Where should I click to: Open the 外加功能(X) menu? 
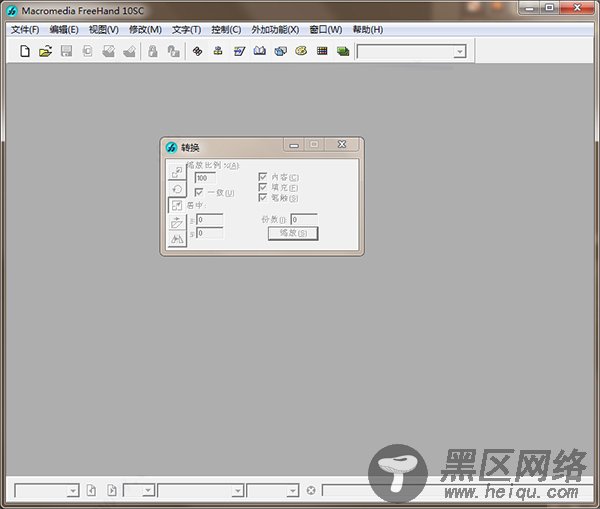pyautogui.click(x=275, y=30)
